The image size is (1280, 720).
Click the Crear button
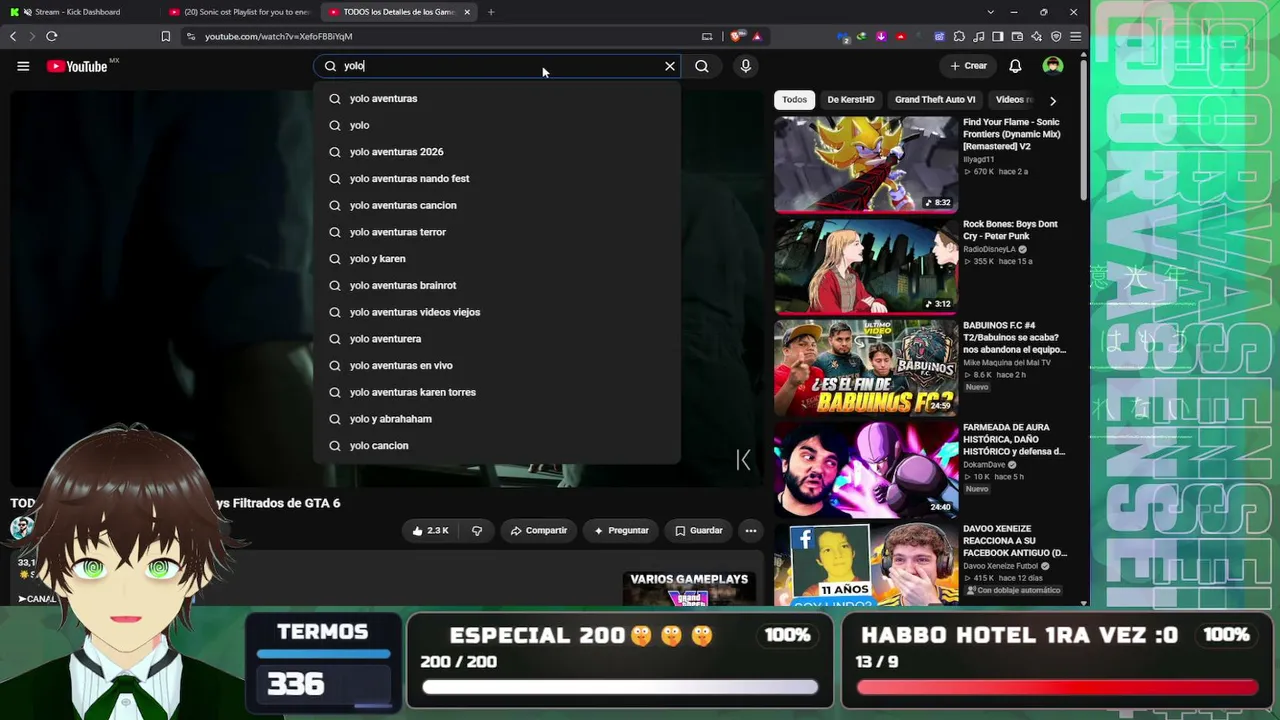(968, 66)
